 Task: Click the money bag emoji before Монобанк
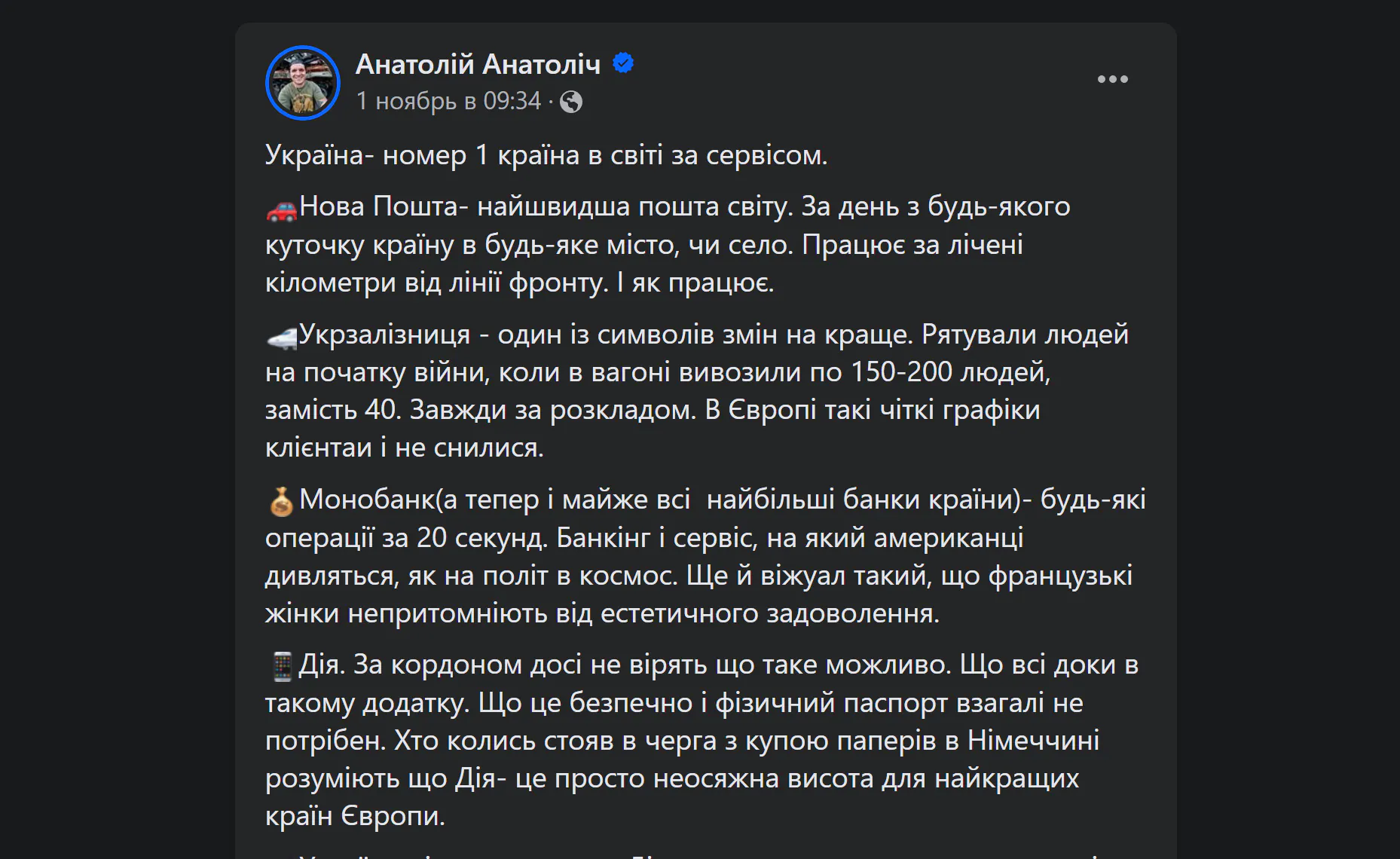pos(282,502)
